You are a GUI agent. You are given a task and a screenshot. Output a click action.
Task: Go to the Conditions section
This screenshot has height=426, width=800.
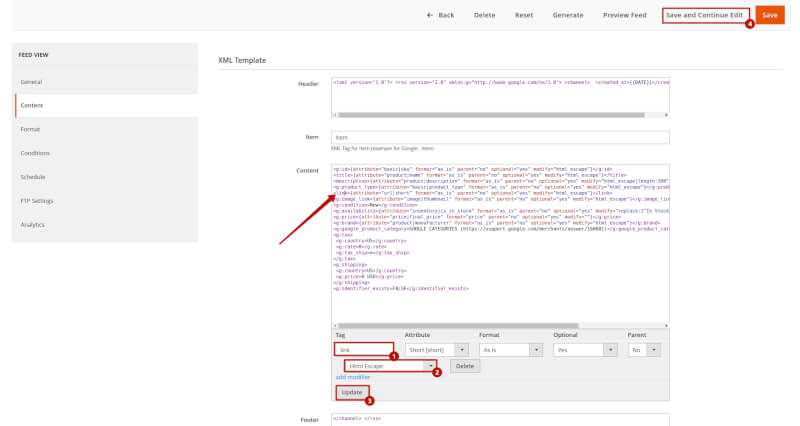(x=35, y=153)
